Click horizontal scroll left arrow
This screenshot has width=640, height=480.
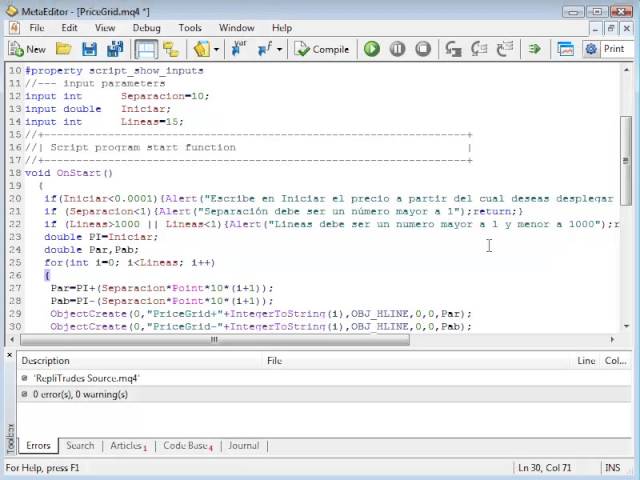[x=12, y=340]
